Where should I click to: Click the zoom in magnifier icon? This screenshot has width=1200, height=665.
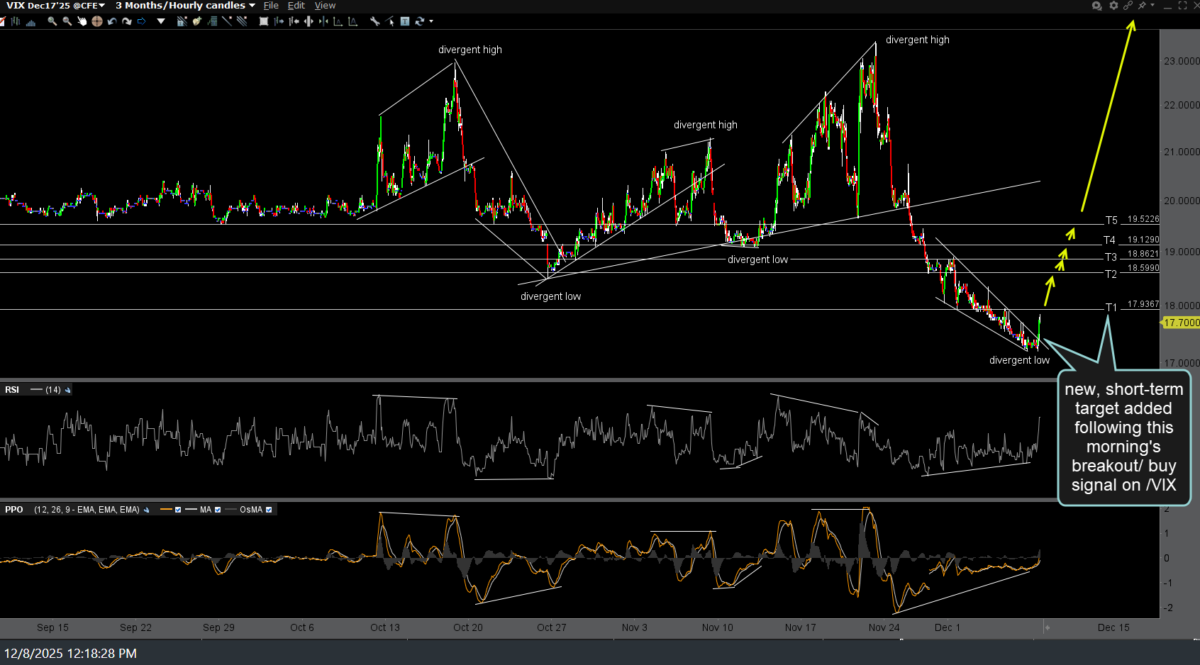(x=52, y=21)
